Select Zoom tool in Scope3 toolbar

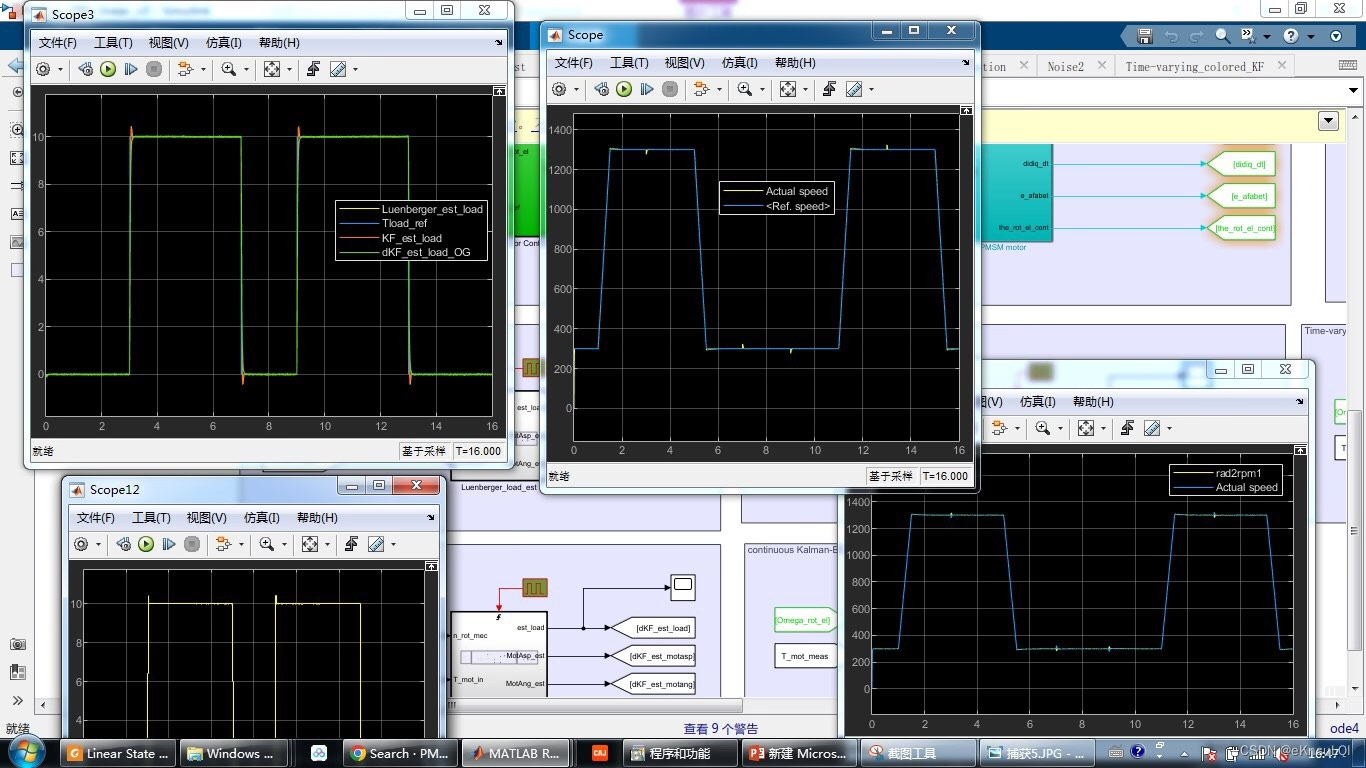[229, 69]
